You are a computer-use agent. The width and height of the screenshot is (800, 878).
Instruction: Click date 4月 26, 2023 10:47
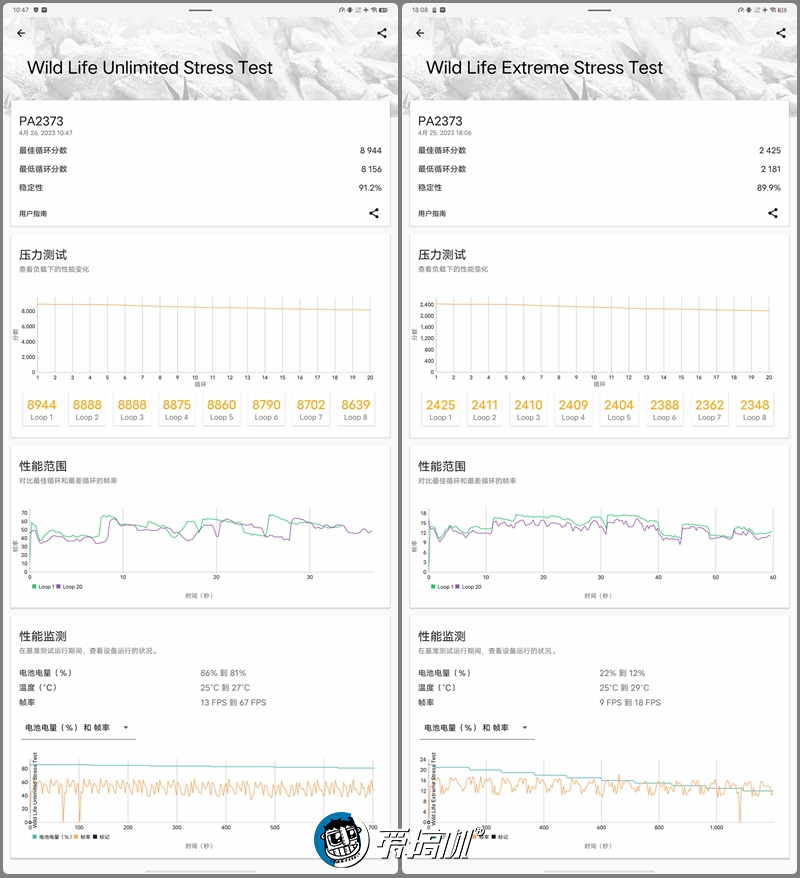(45, 133)
